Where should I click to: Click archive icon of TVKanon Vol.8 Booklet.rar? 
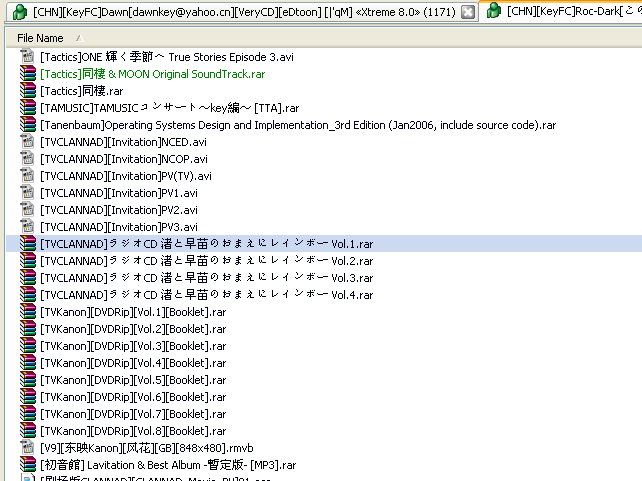pos(27,430)
